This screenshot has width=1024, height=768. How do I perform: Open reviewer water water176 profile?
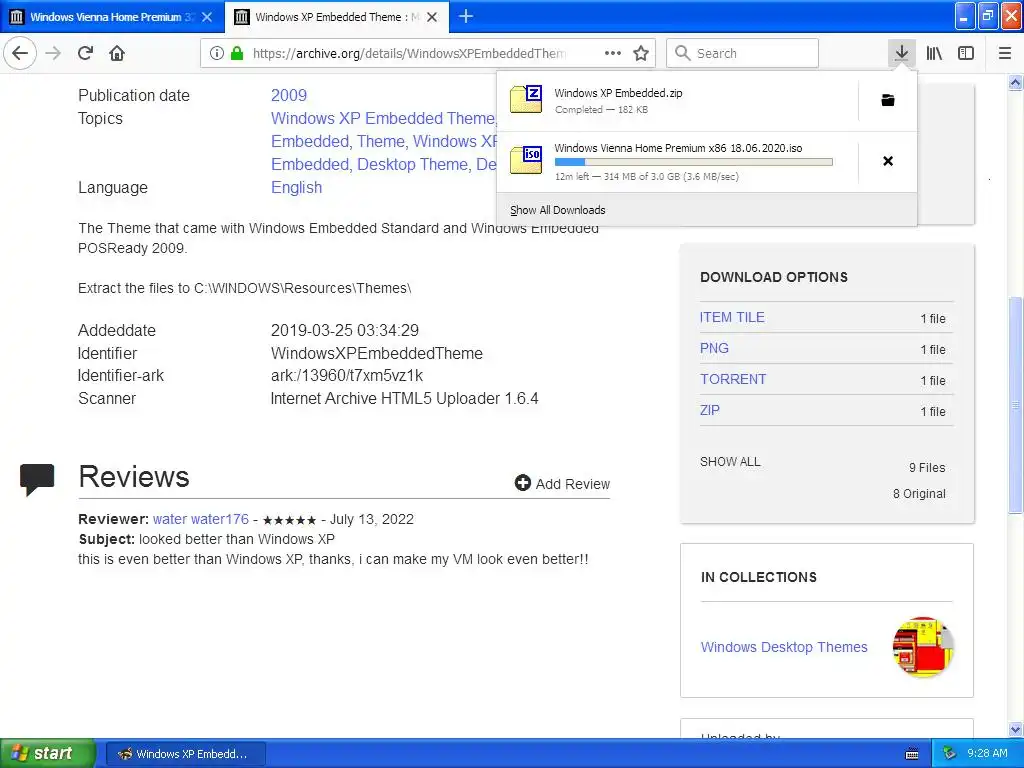[200, 519]
